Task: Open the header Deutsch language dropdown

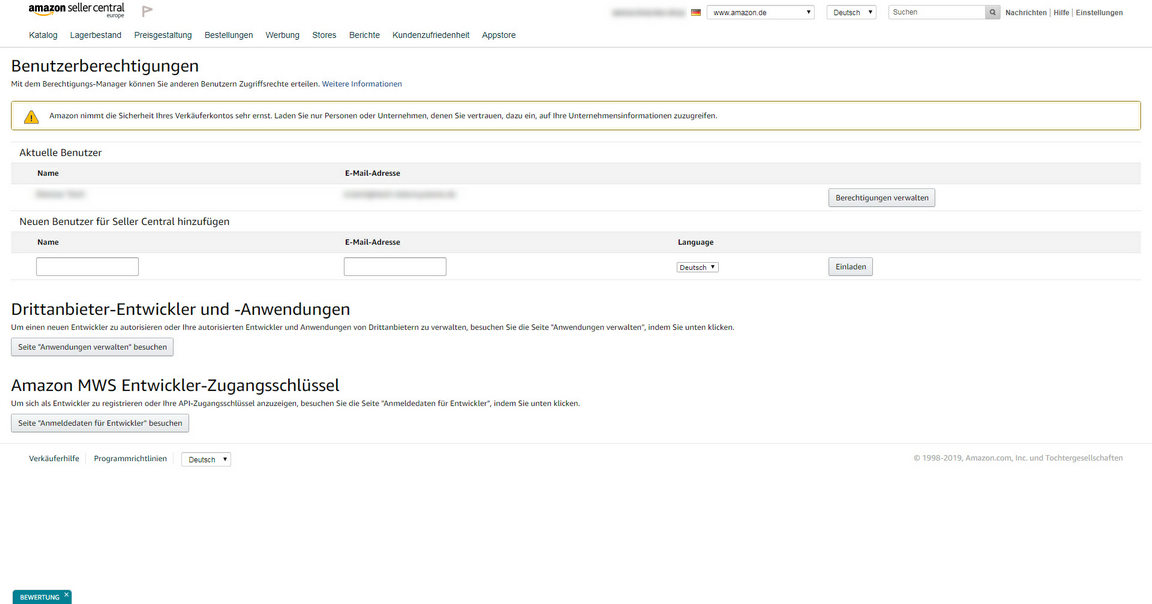Action: click(x=852, y=12)
